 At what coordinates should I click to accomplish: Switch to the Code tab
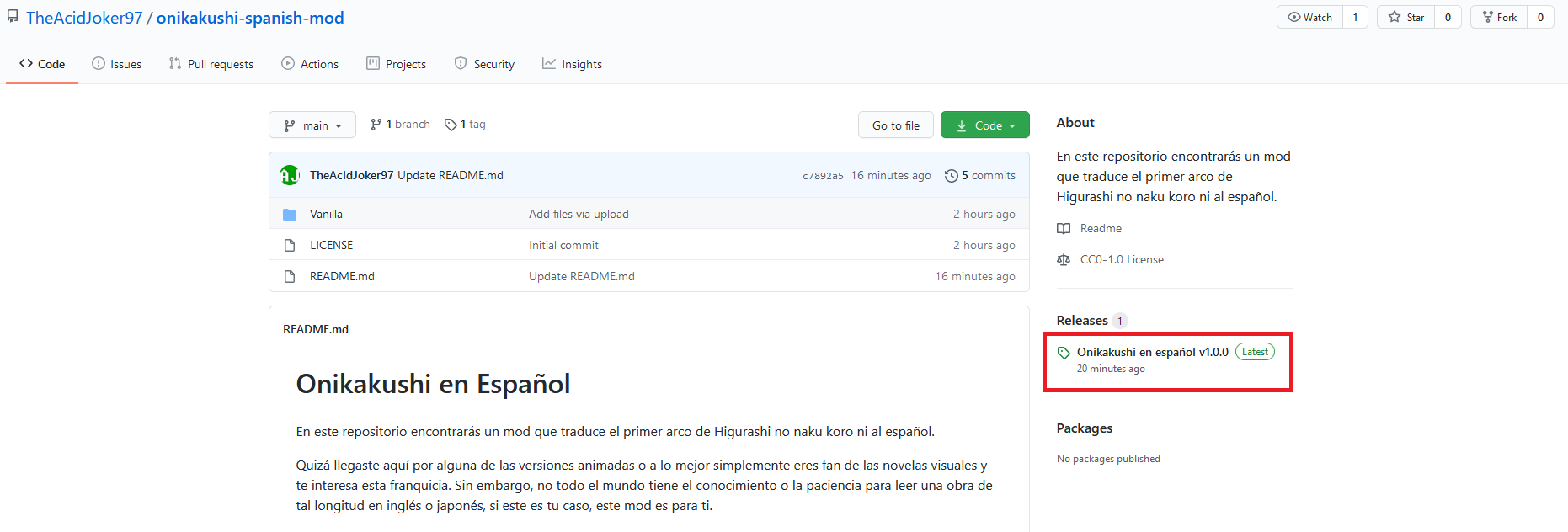coord(42,64)
